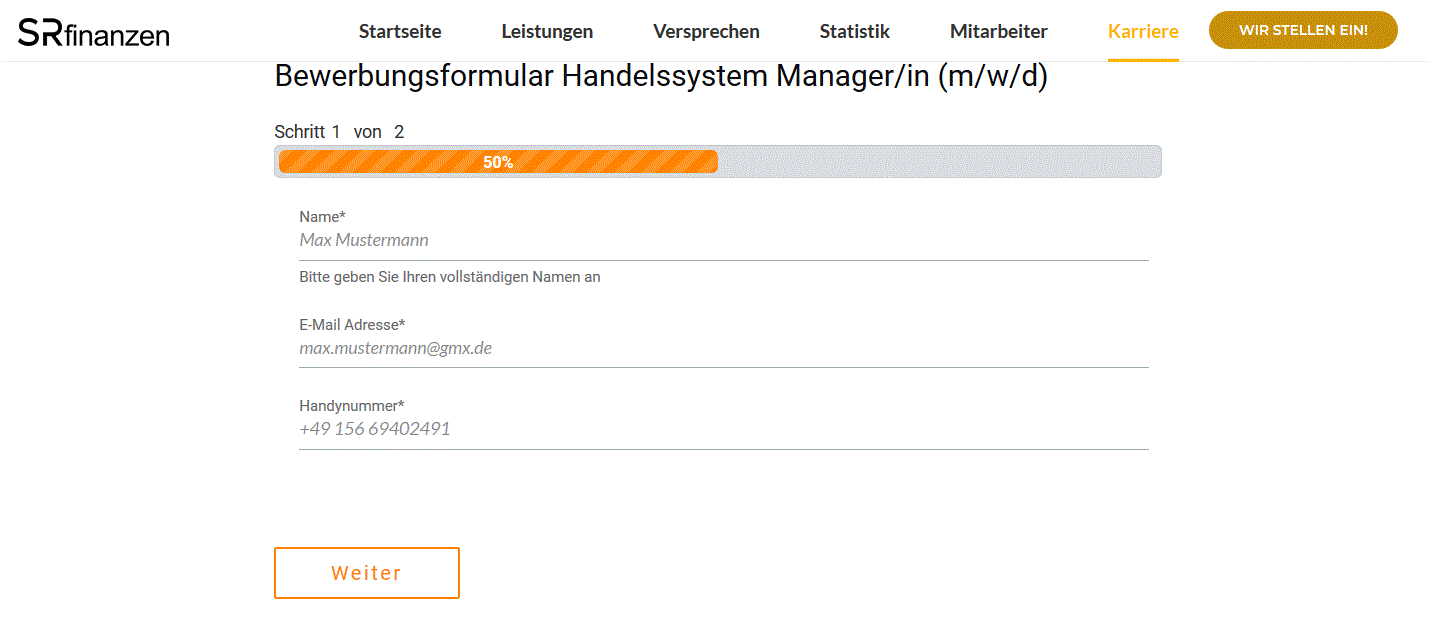Select Mitarbeiter in the navigation bar
This screenshot has width=1430, height=637.
(998, 31)
